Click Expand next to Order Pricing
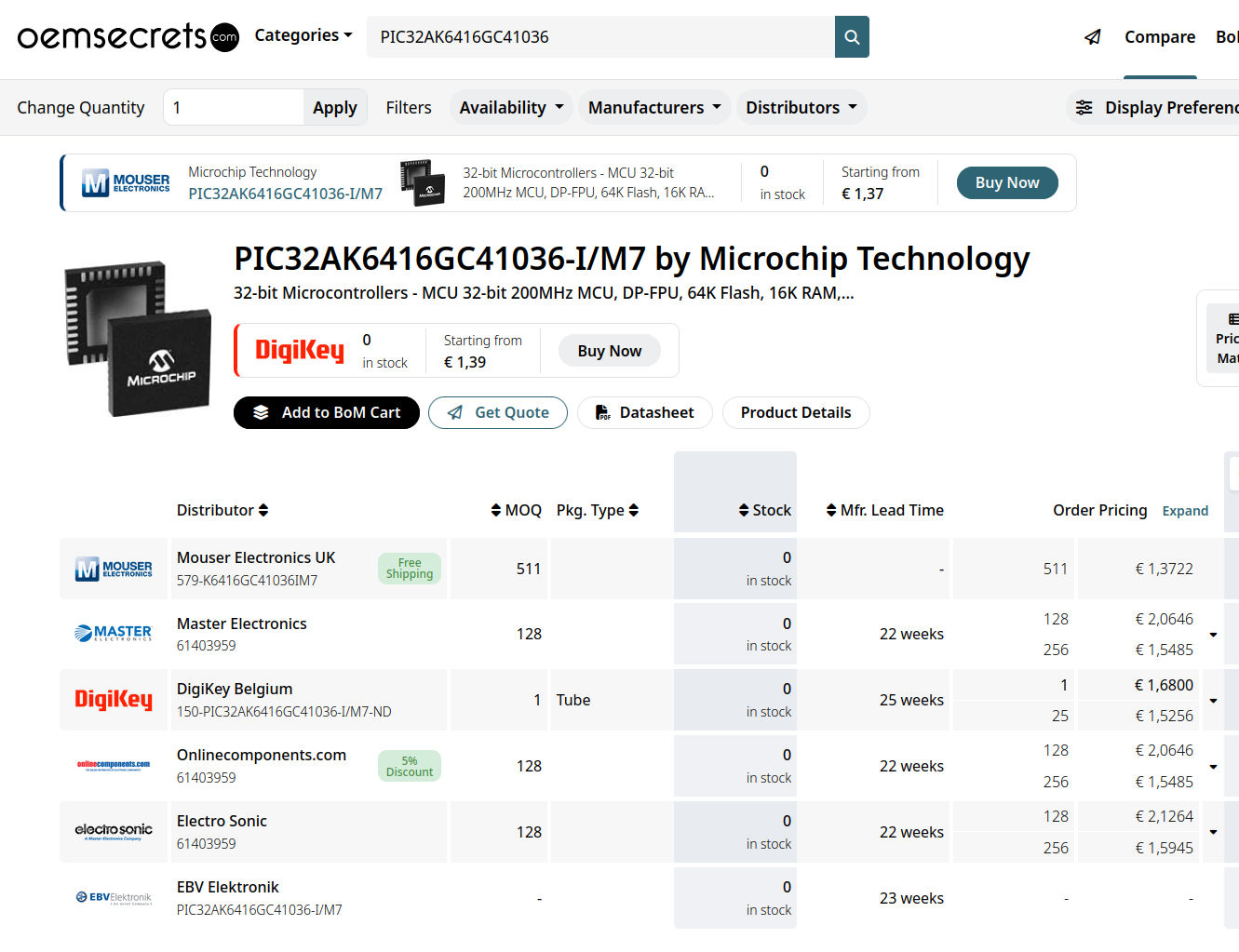 tap(1185, 511)
